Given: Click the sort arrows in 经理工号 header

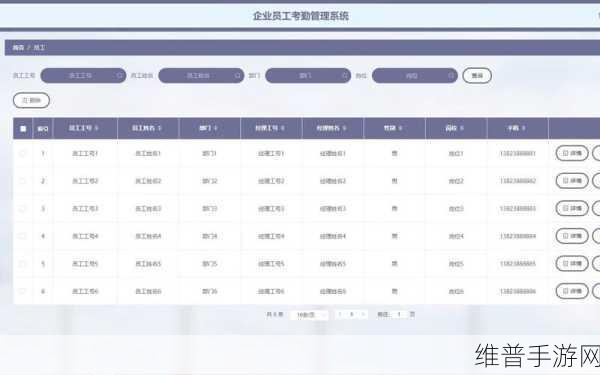Looking at the screenshot, I should point(283,128).
